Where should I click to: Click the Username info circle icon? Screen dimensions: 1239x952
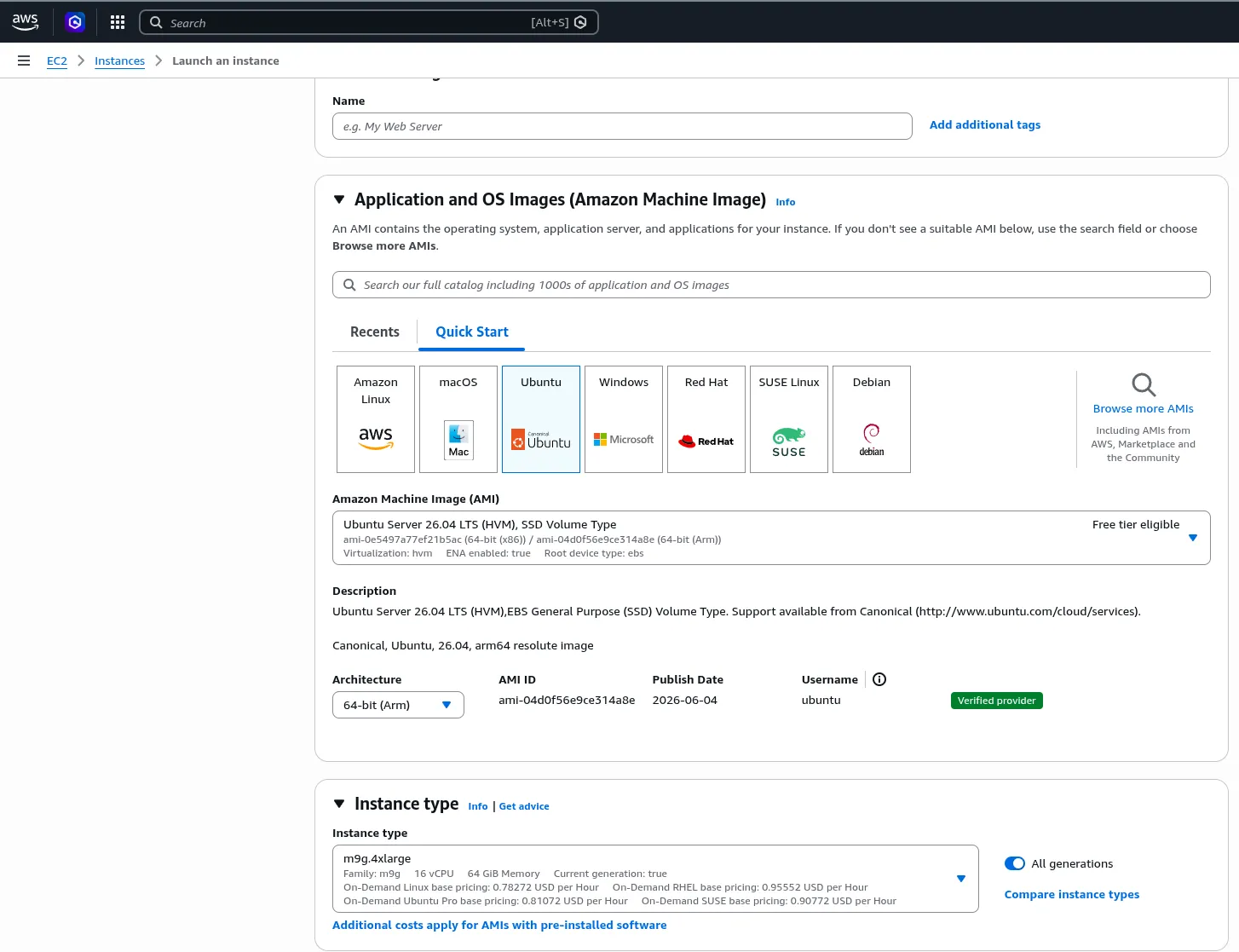879,679
